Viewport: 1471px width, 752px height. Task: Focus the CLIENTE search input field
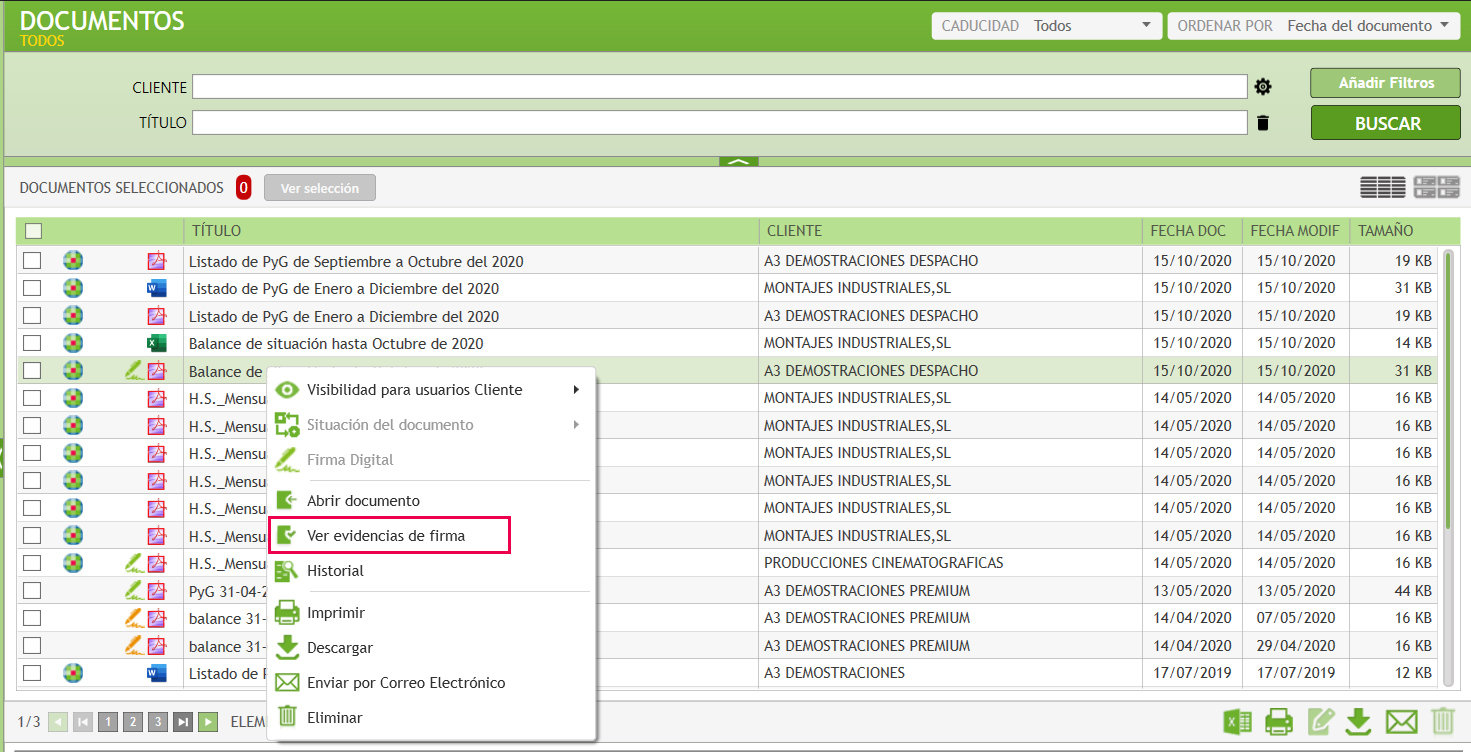720,87
